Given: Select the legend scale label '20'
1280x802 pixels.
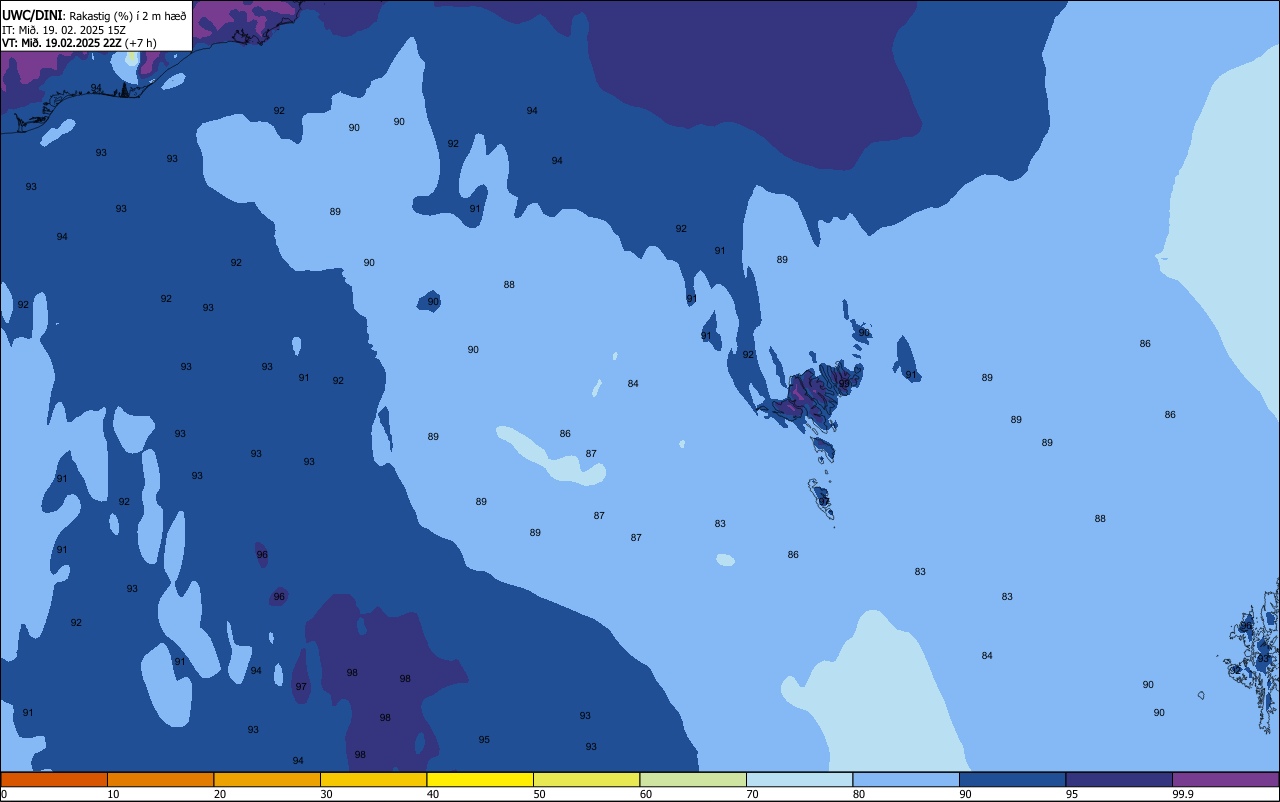Looking at the screenshot, I should click(x=220, y=794).
